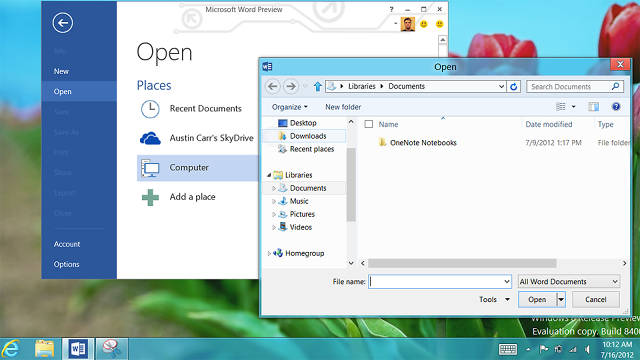This screenshot has width=640, height=360.
Task: Refresh the Documents folder listing
Action: pyautogui.click(x=513, y=87)
